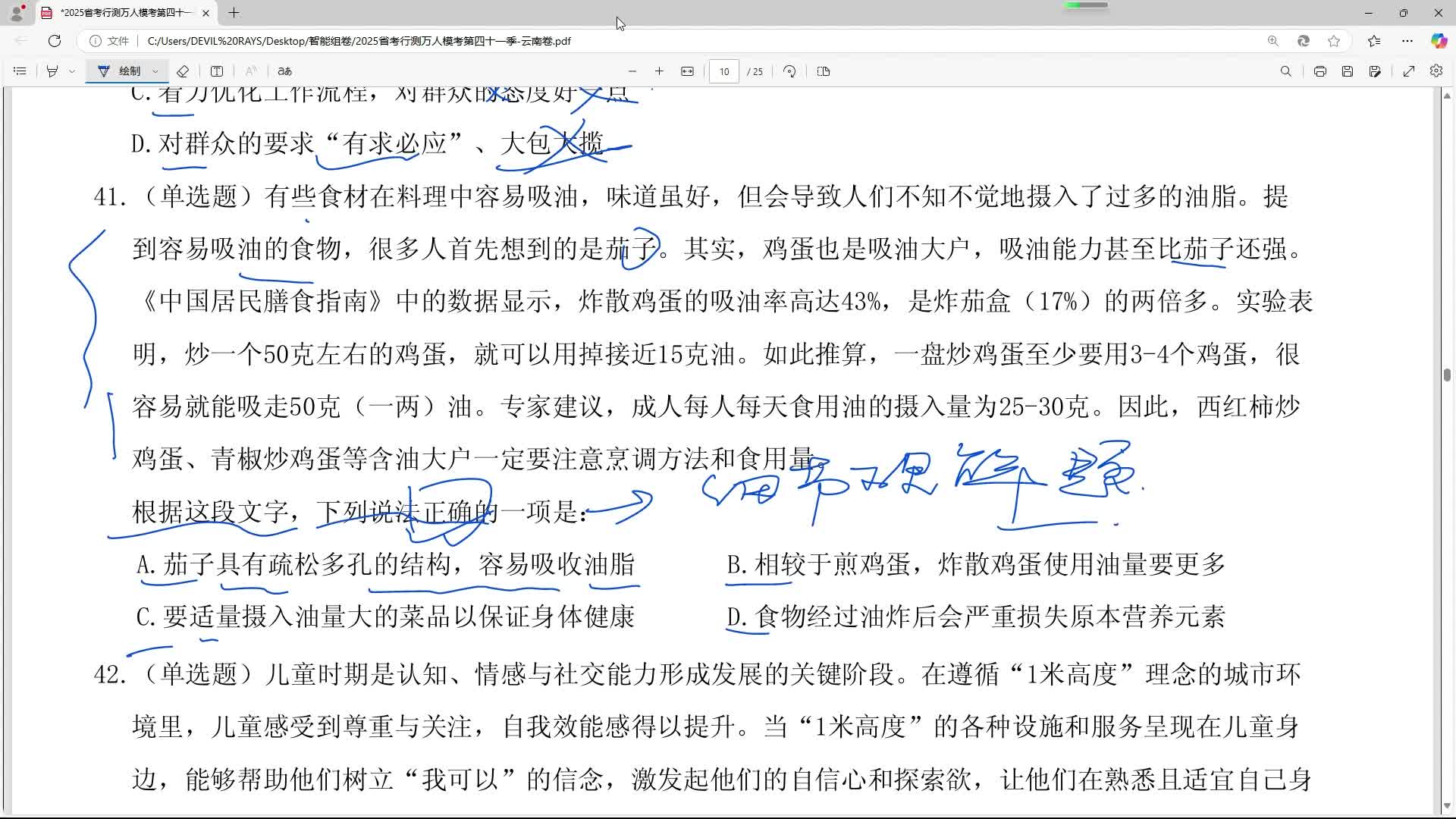The image size is (1456, 819).
Task: Click the print document button
Action: pos(1320,71)
